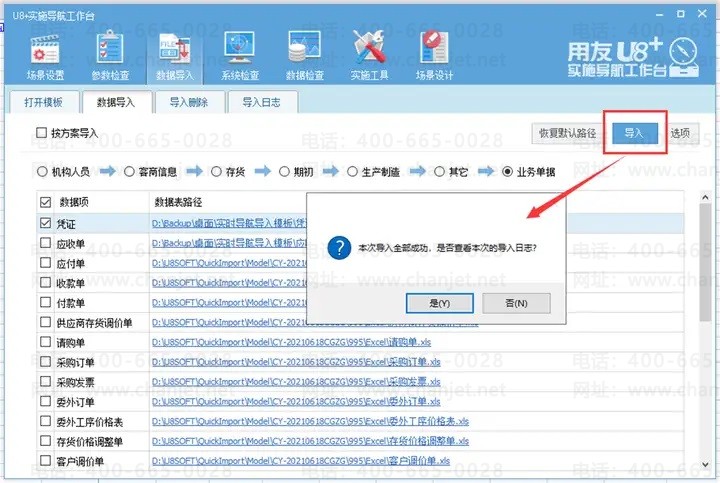Click the scrollbar down arrow
This screenshot has width=720, height=483.
click(x=705, y=465)
